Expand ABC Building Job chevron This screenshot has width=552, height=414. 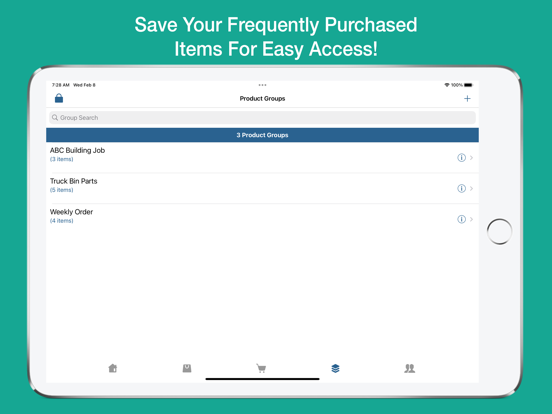(x=471, y=158)
